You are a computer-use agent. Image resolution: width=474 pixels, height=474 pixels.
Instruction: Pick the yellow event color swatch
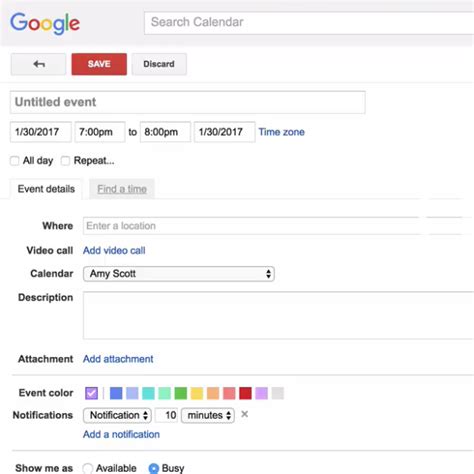click(x=197, y=393)
